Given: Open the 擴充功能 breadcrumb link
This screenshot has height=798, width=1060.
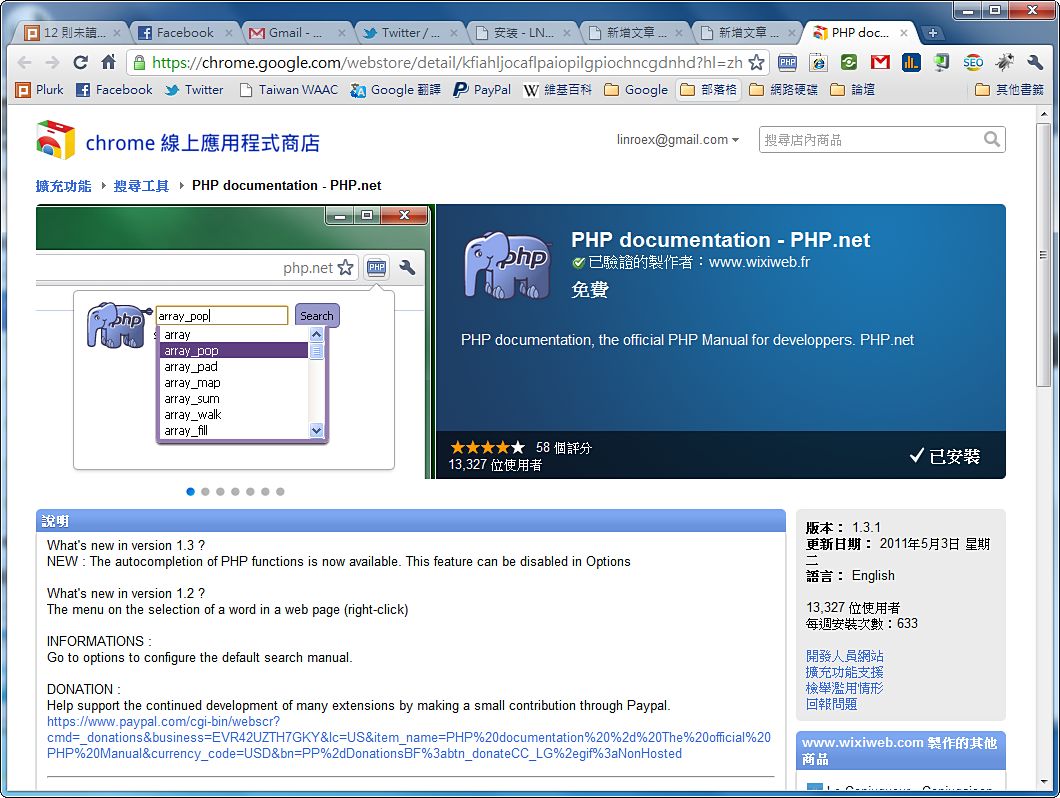Looking at the screenshot, I should pyautogui.click(x=64, y=185).
